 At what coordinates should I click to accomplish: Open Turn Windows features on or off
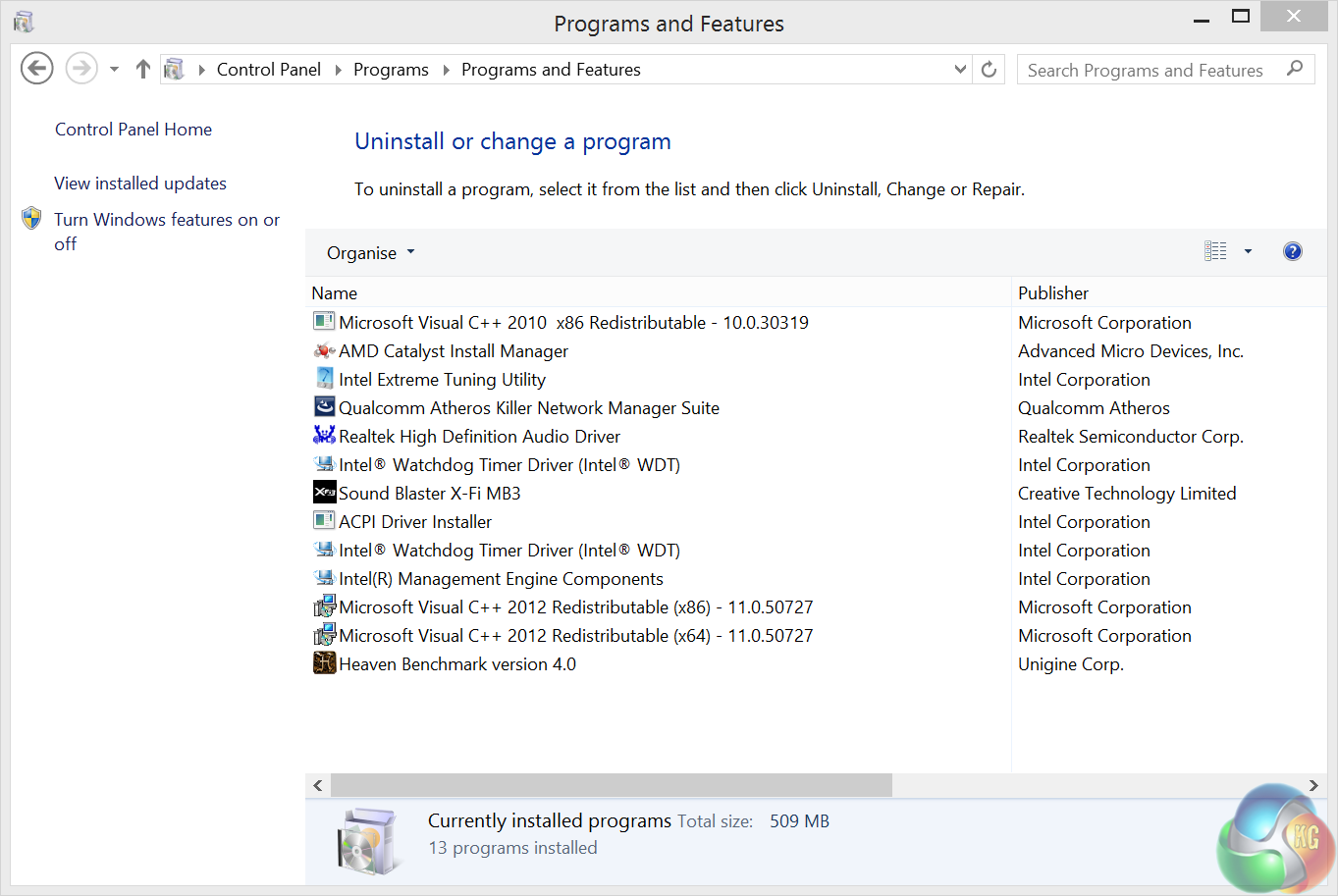167,232
